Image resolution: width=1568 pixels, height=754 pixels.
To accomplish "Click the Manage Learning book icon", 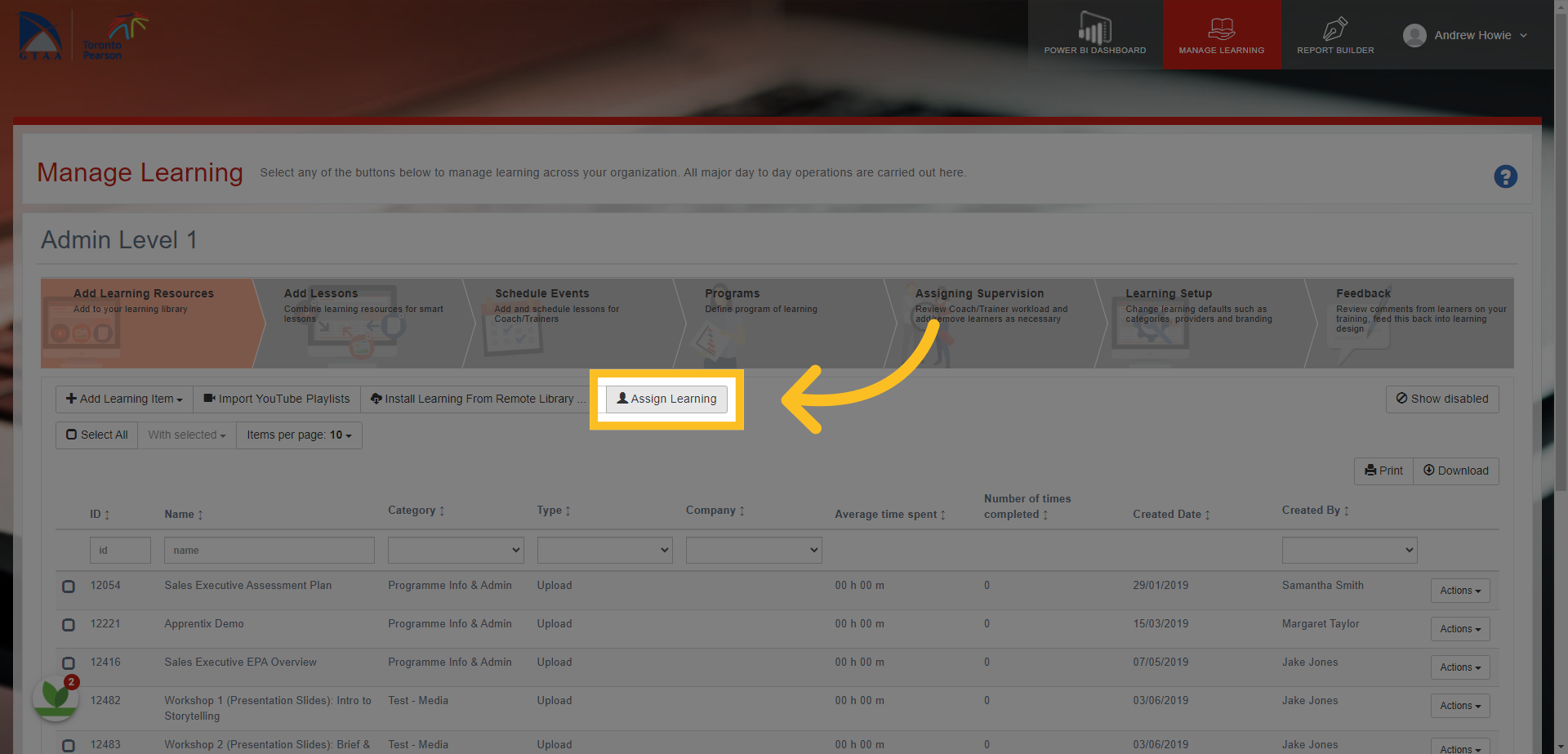I will (1222, 29).
